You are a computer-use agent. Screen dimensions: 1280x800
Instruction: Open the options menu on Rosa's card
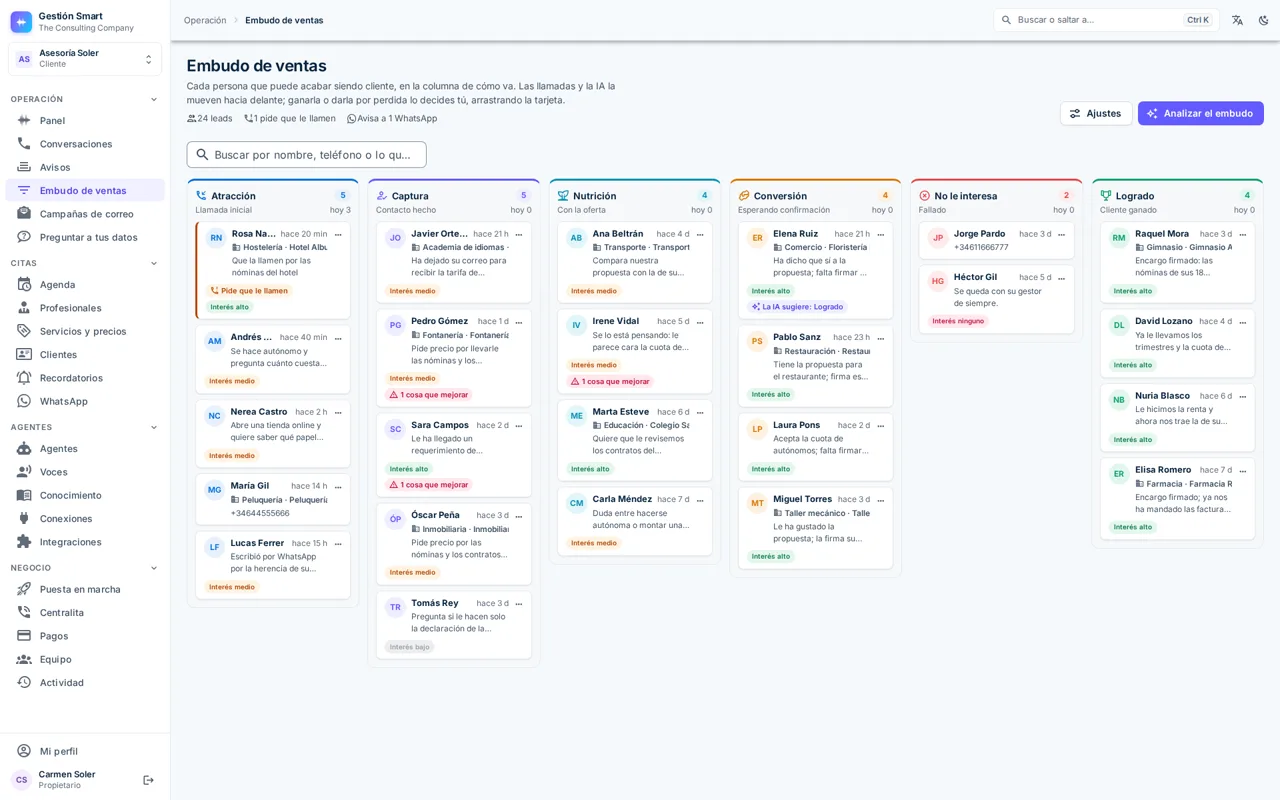[338, 235]
